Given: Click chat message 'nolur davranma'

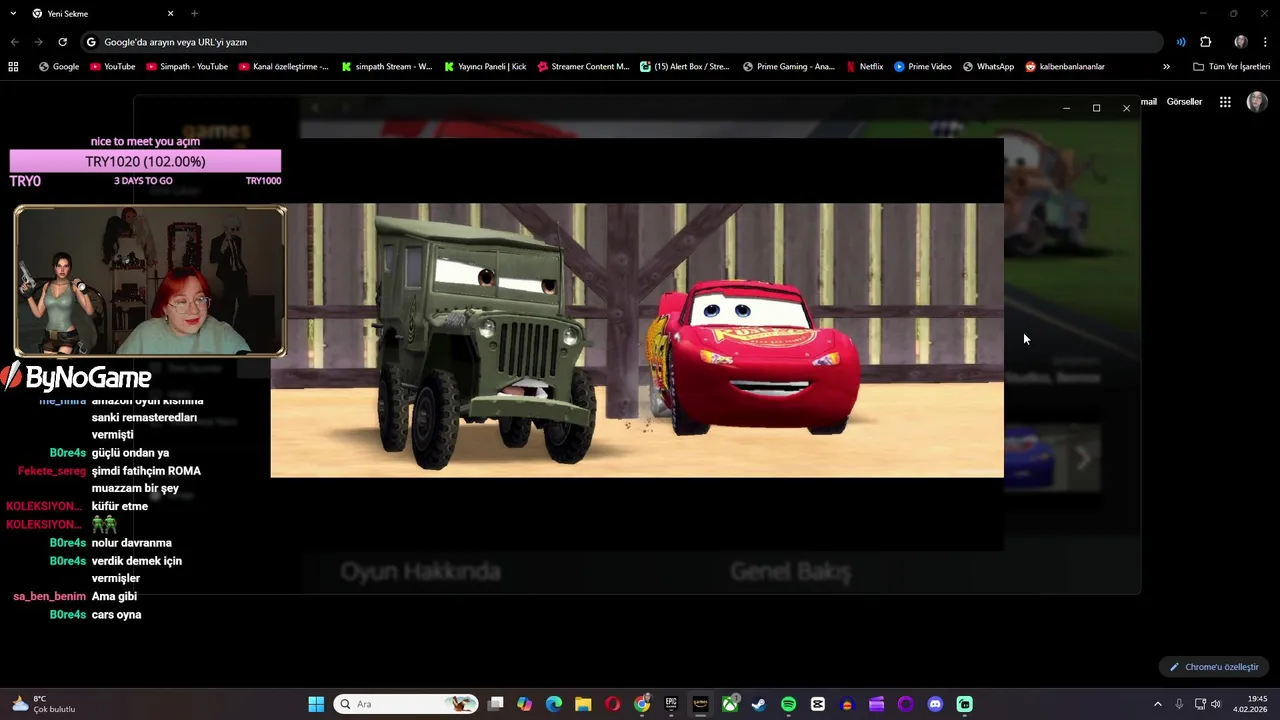Looking at the screenshot, I should point(131,543).
